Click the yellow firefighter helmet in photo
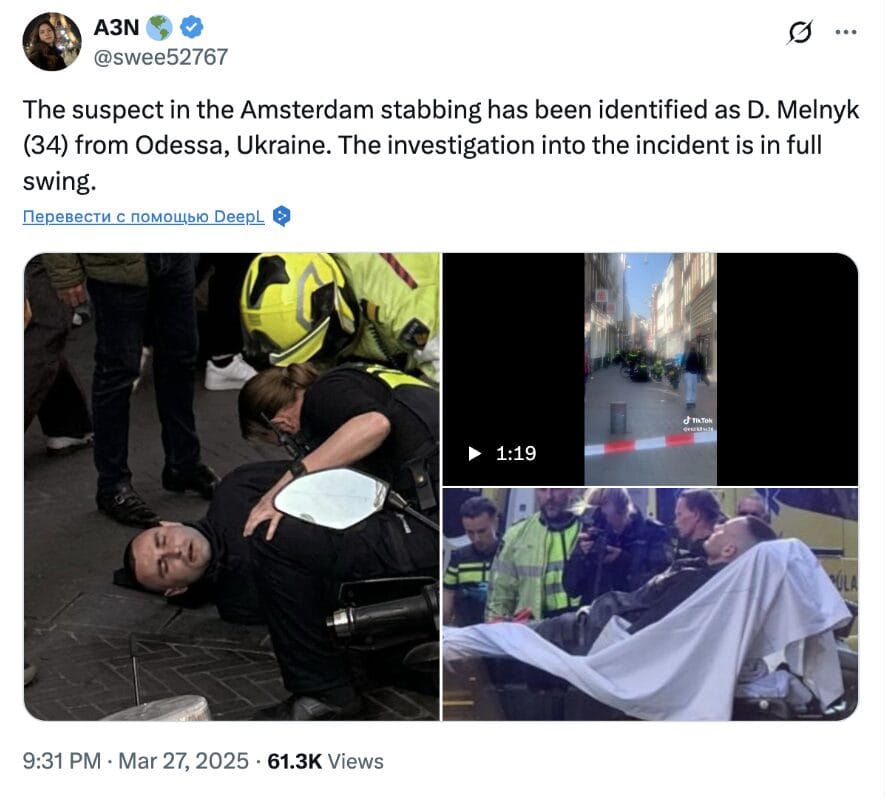This screenshot has height=804, width=886. pyautogui.click(x=297, y=308)
